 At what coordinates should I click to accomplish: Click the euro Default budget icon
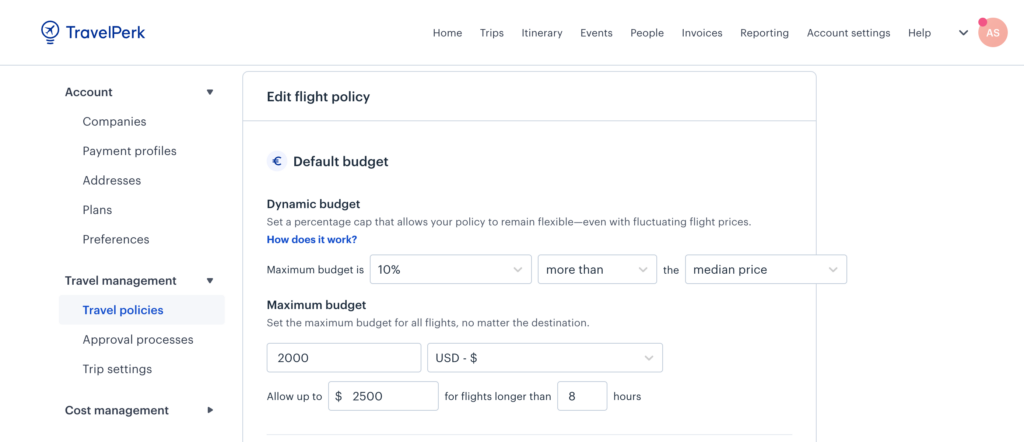[x=277, y=161]
